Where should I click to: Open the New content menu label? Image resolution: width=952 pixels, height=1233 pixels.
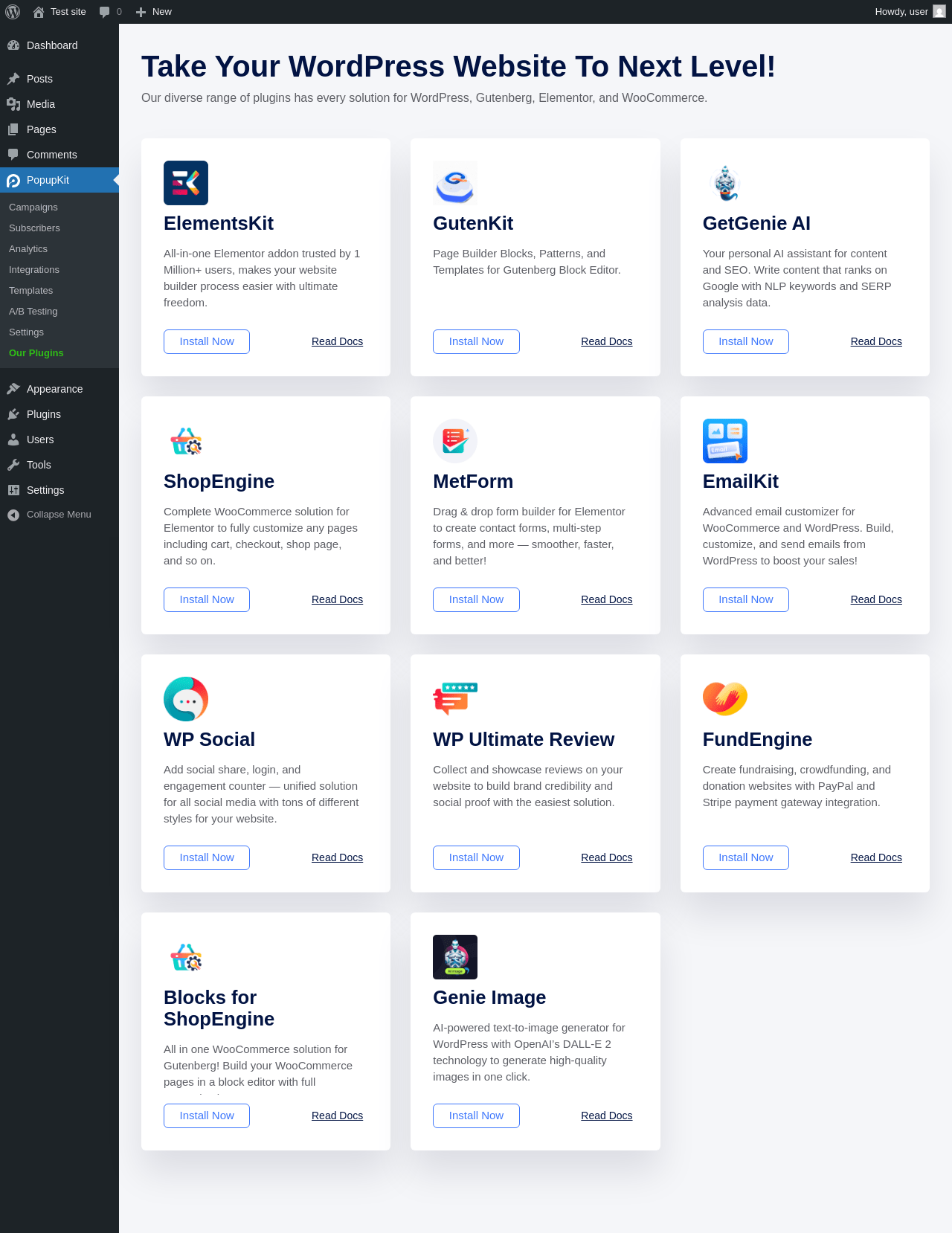[x=162, y=12]
